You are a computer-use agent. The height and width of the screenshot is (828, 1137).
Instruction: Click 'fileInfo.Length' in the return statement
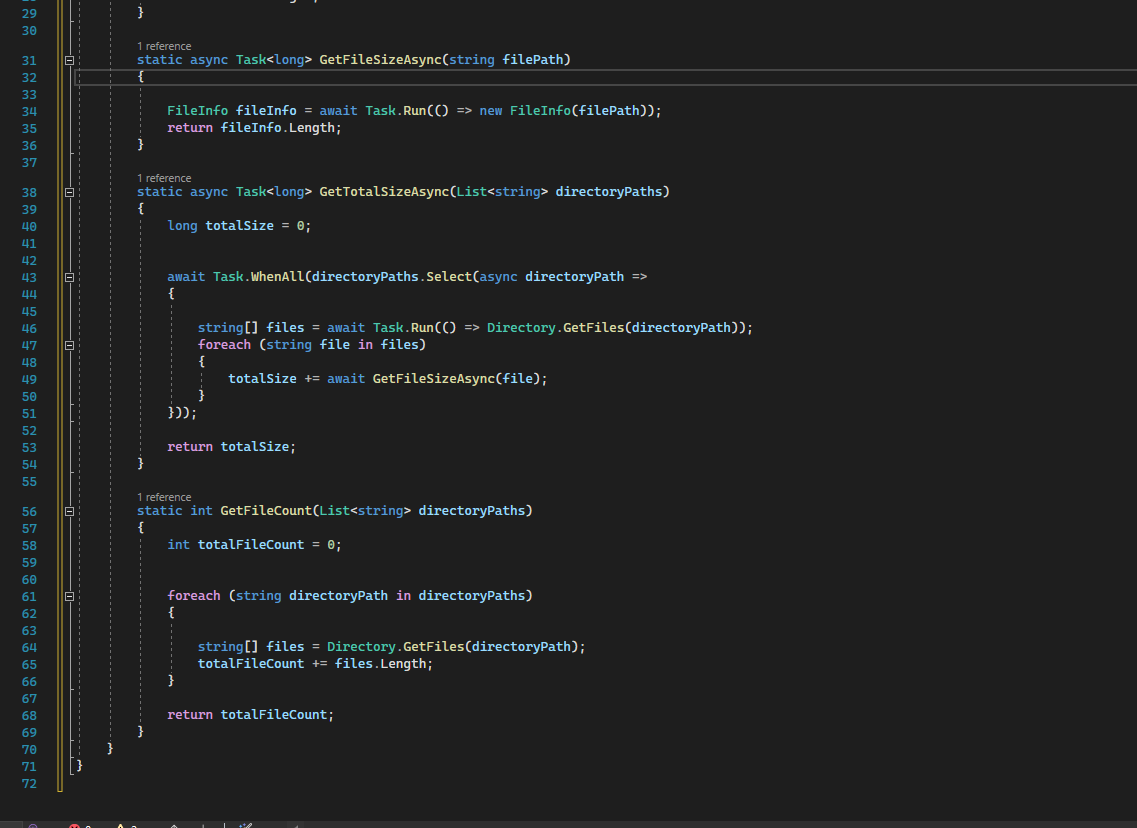coord(278,128)
